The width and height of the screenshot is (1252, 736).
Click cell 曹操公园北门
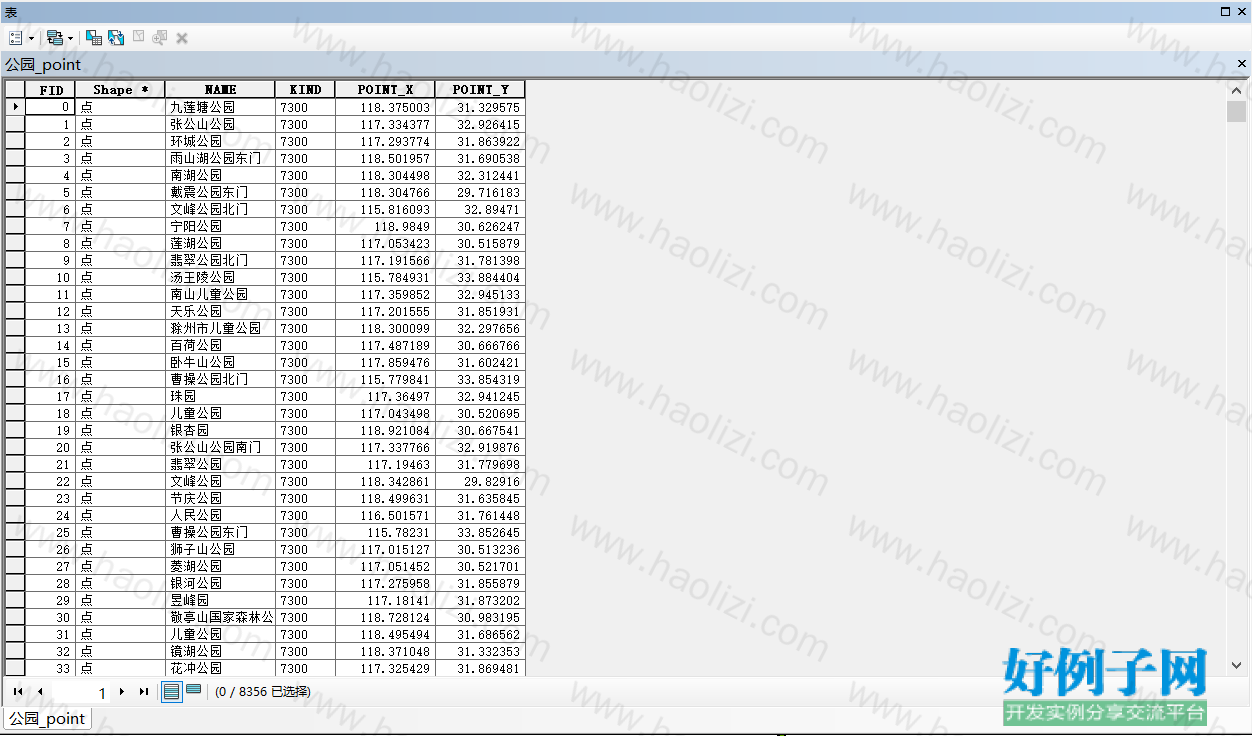pyautogui.click(x=220, y=379)
